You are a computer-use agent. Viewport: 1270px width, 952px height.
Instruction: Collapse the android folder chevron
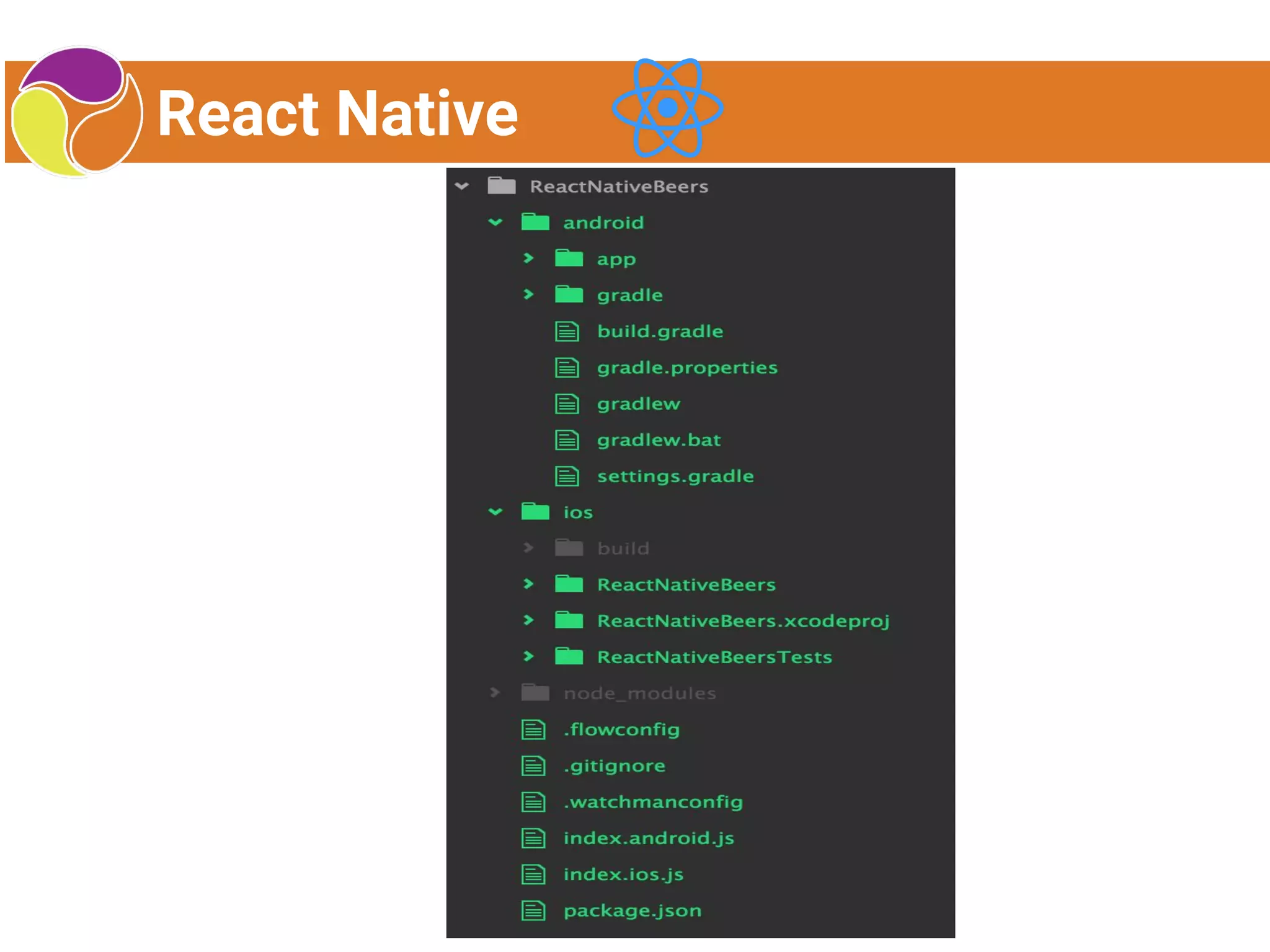click(495, 222)
